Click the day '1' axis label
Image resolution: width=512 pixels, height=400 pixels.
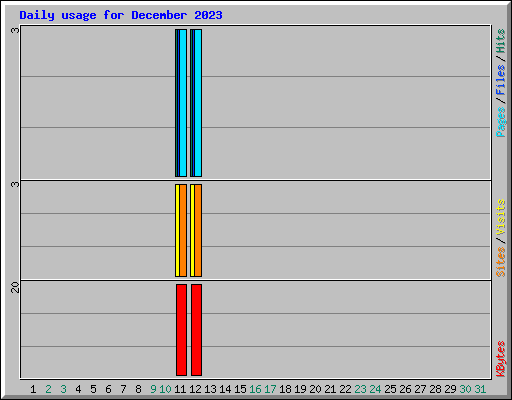coord(33,389)
